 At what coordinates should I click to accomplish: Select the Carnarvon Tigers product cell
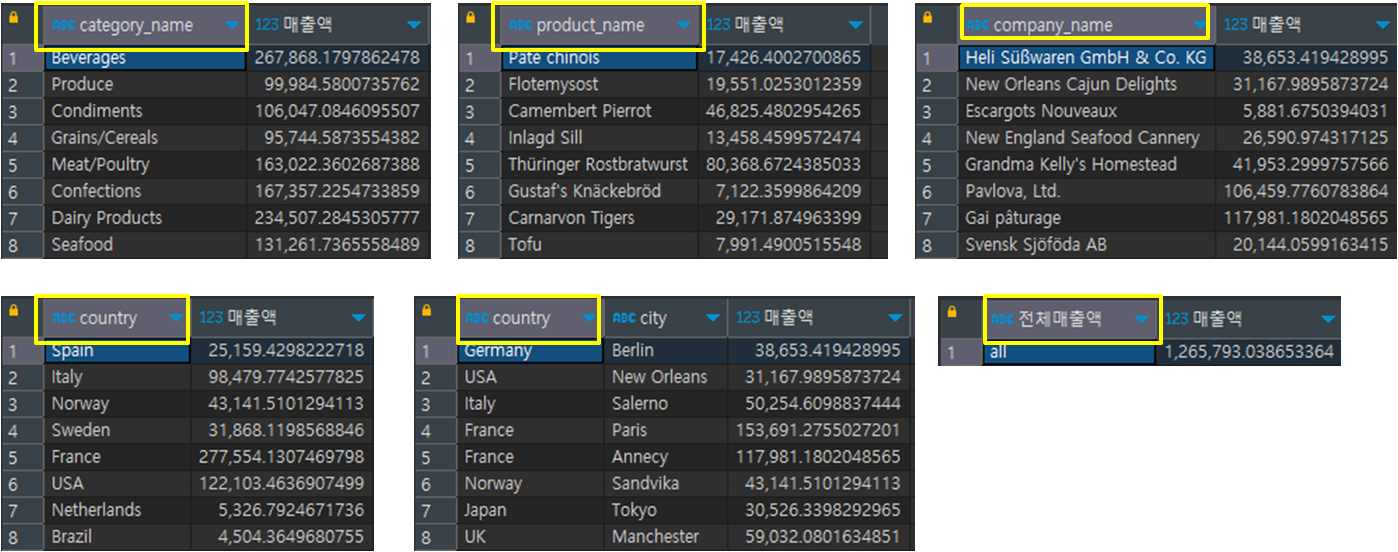pyautogui.click(x=599, y=218)
